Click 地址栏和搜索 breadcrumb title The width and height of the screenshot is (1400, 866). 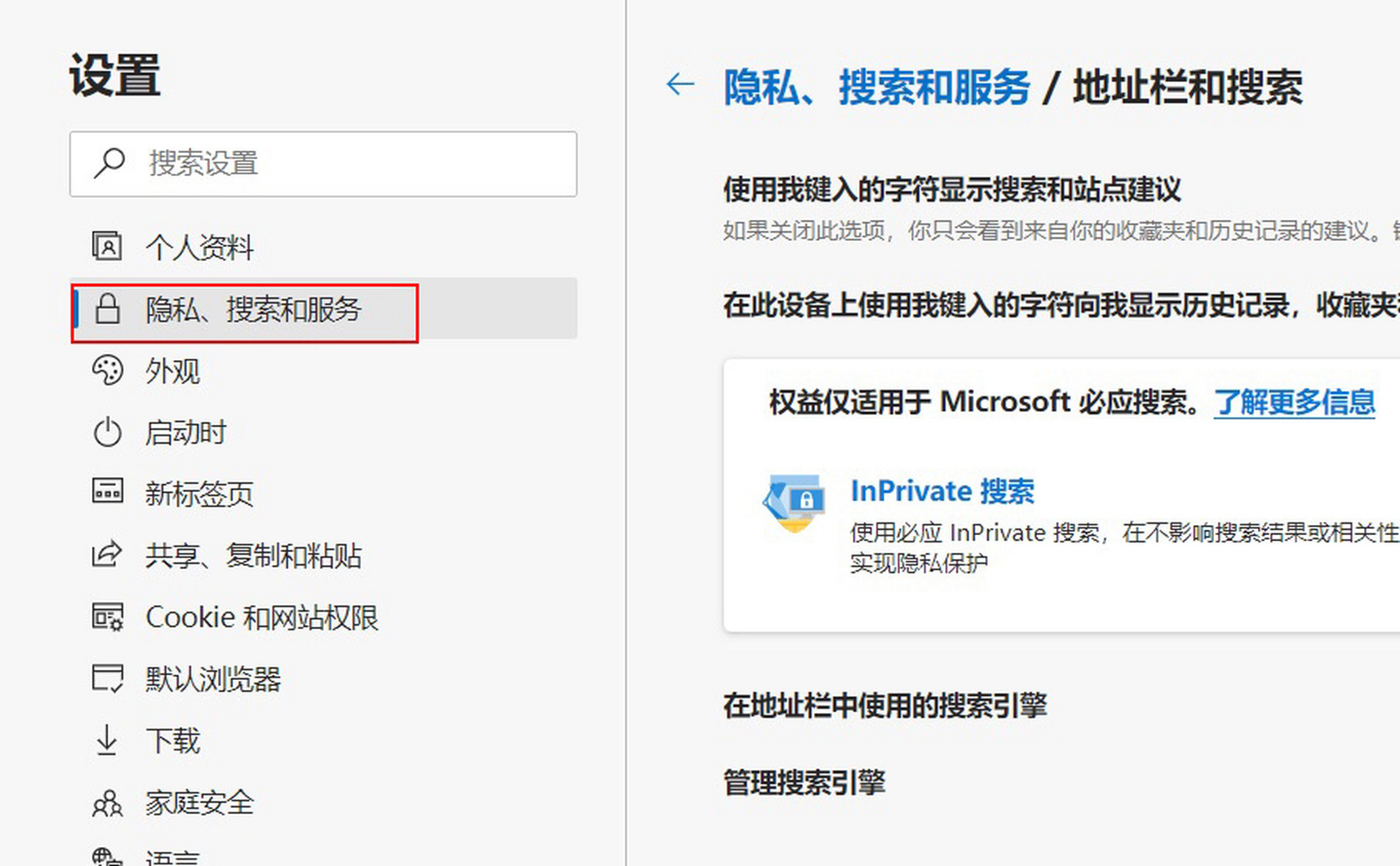point(1188,87)
